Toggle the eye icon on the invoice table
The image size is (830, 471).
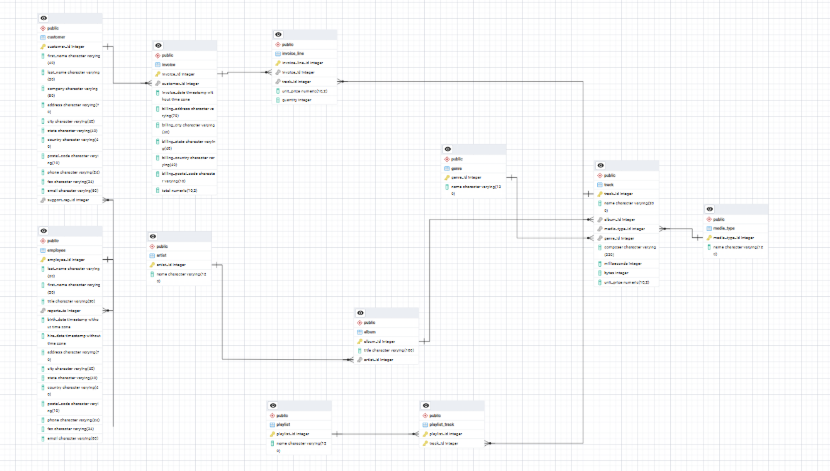tap(158, 46)
